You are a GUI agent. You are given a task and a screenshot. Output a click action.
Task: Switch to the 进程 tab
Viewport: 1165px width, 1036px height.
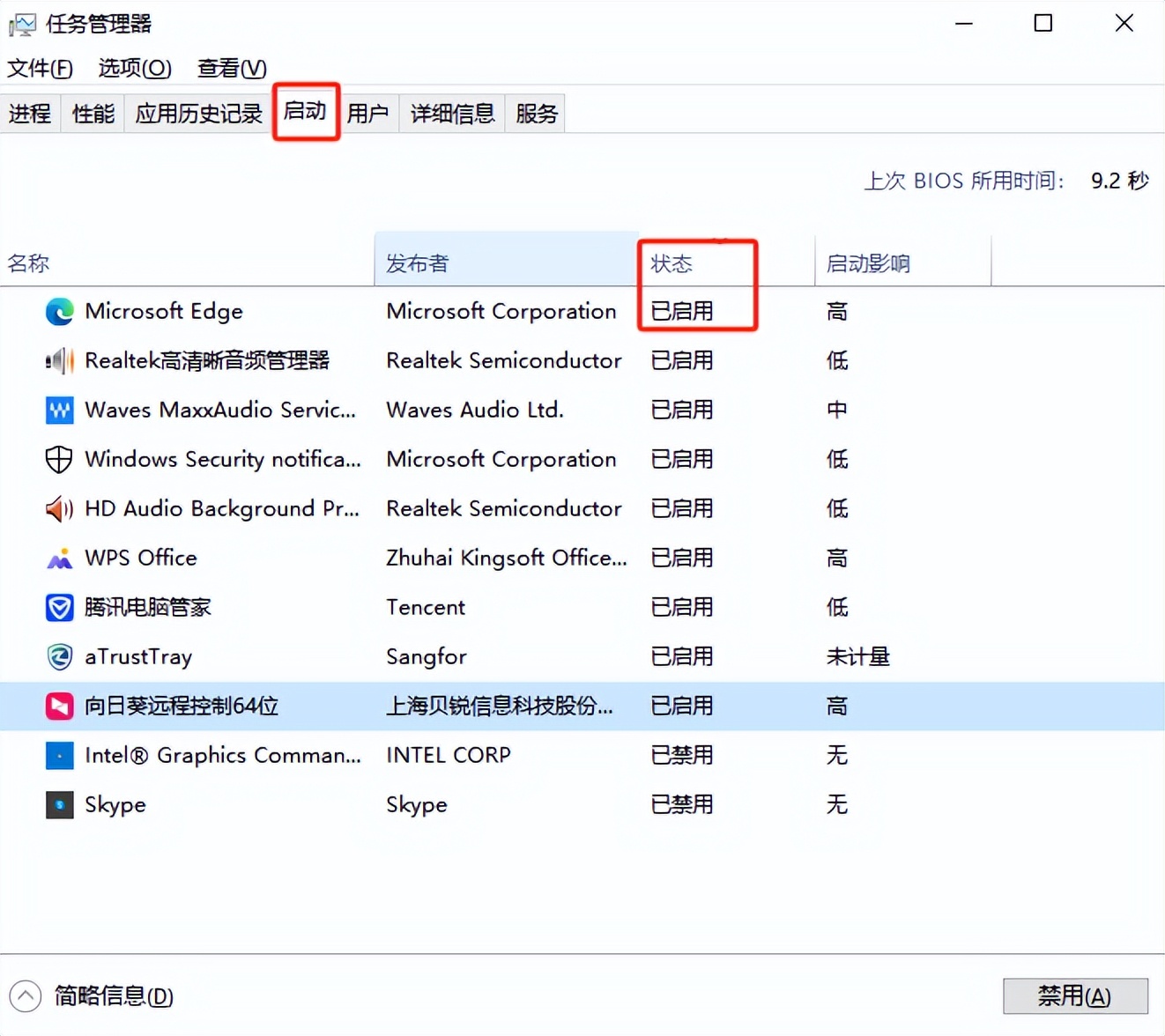point(30,114)
